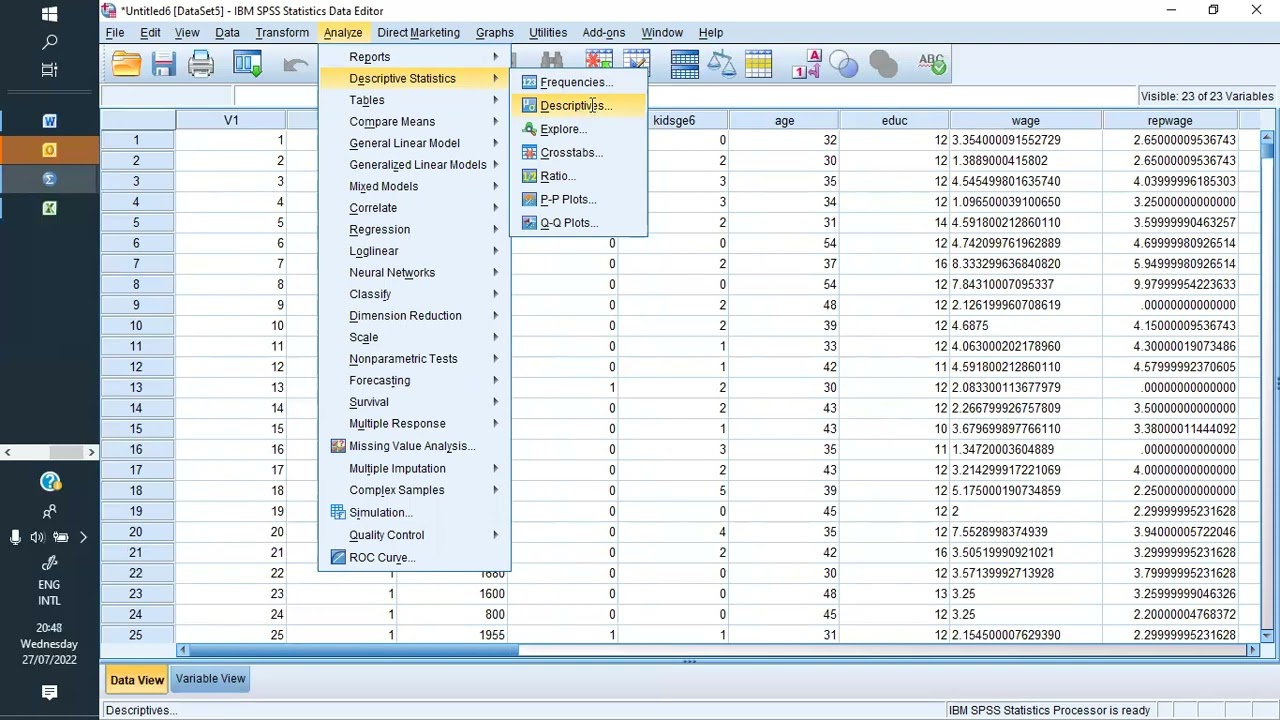This screenshot has width=1280, height=720.
Task: Click the Show All Variables gray circles icon
Action: (x=883, y=65)
